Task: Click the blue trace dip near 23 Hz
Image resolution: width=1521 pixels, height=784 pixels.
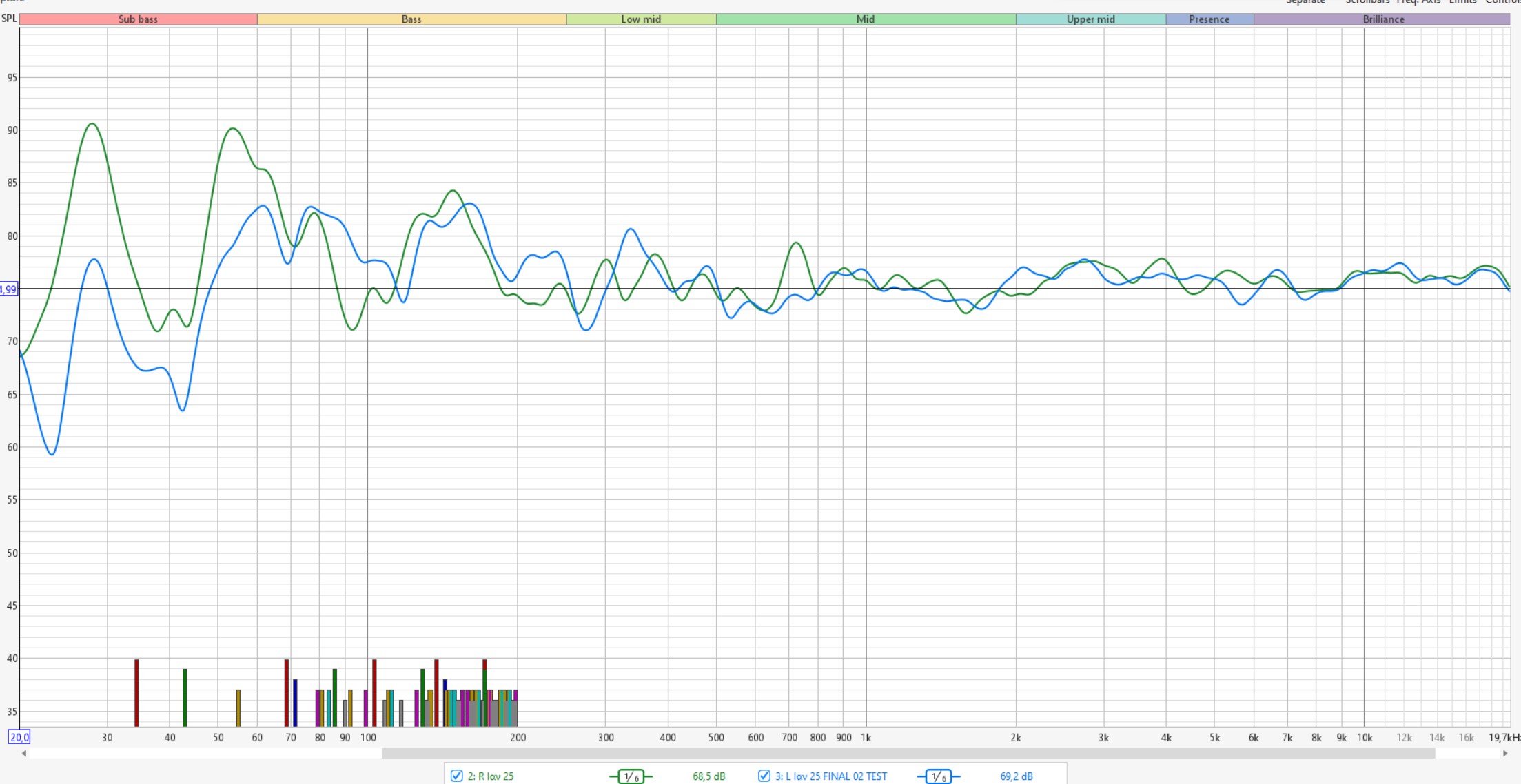Action: click(52, 453)
